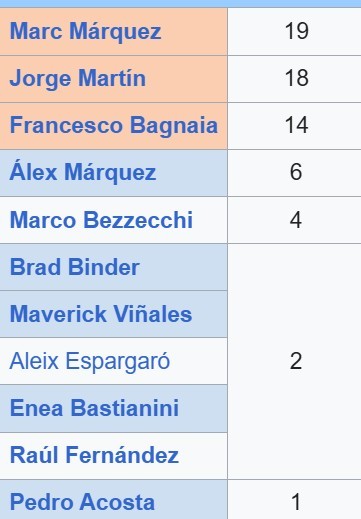
Task: Open Marco Bezzecchi's page
Action: pos(101,220)
